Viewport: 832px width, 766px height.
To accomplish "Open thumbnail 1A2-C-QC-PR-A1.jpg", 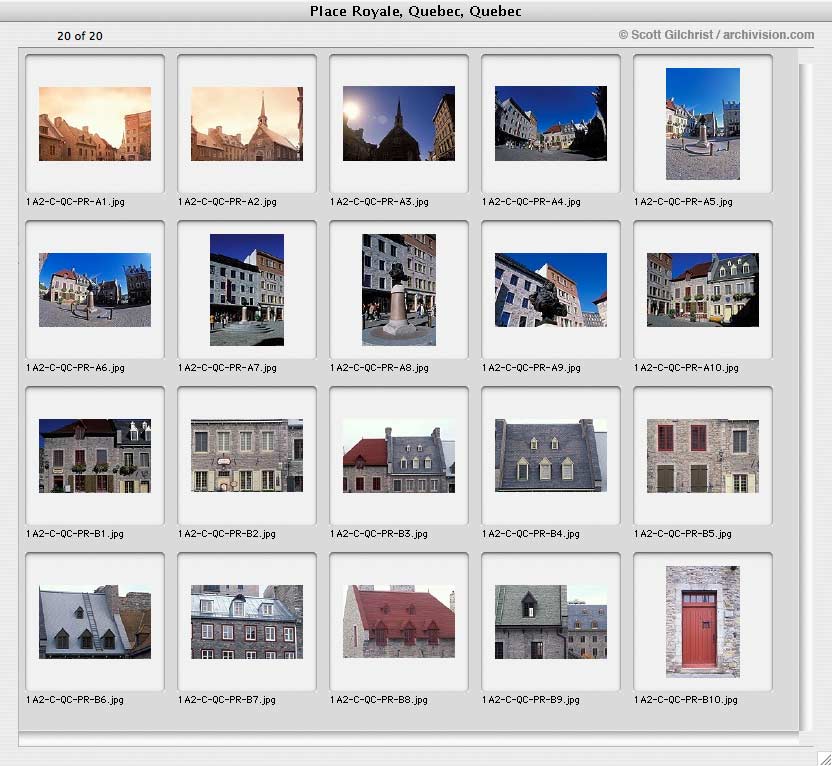I will (95, 124).
